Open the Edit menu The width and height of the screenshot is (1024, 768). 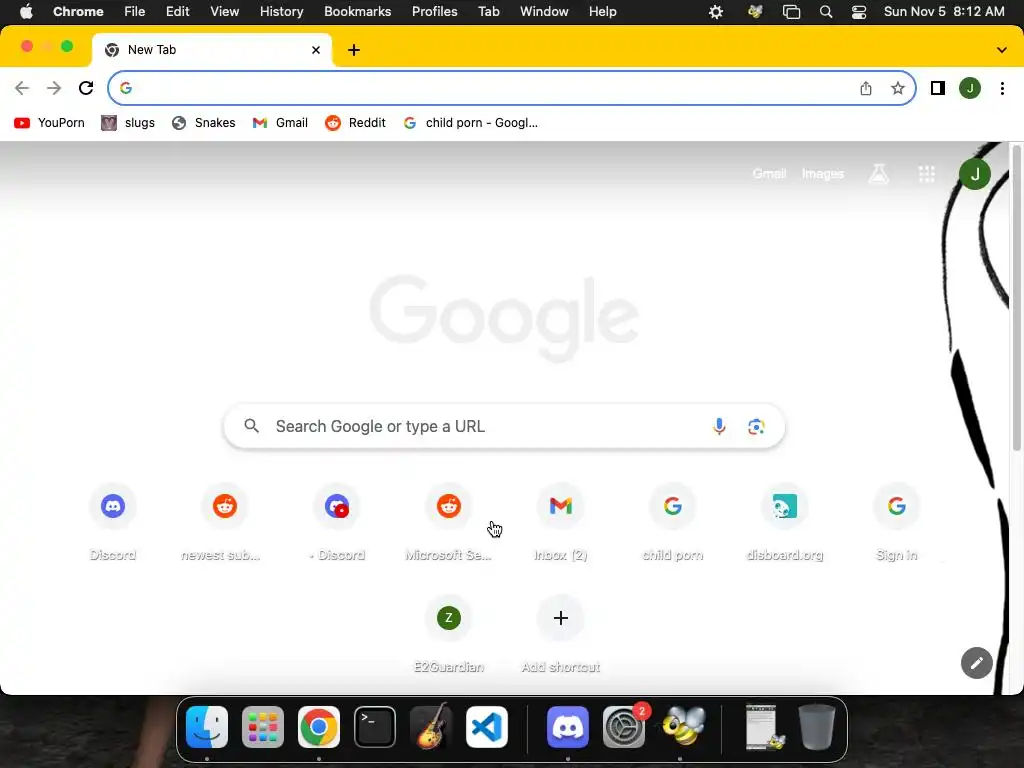[177, 12]
